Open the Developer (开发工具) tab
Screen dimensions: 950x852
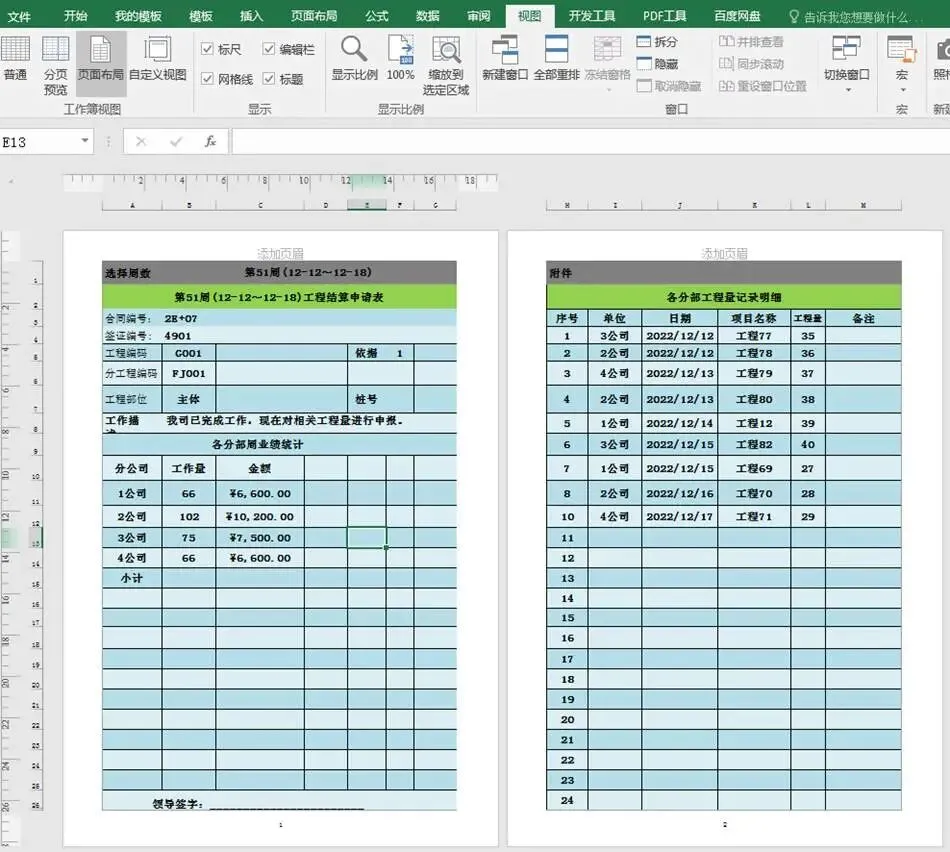click(x=592, y=16)
